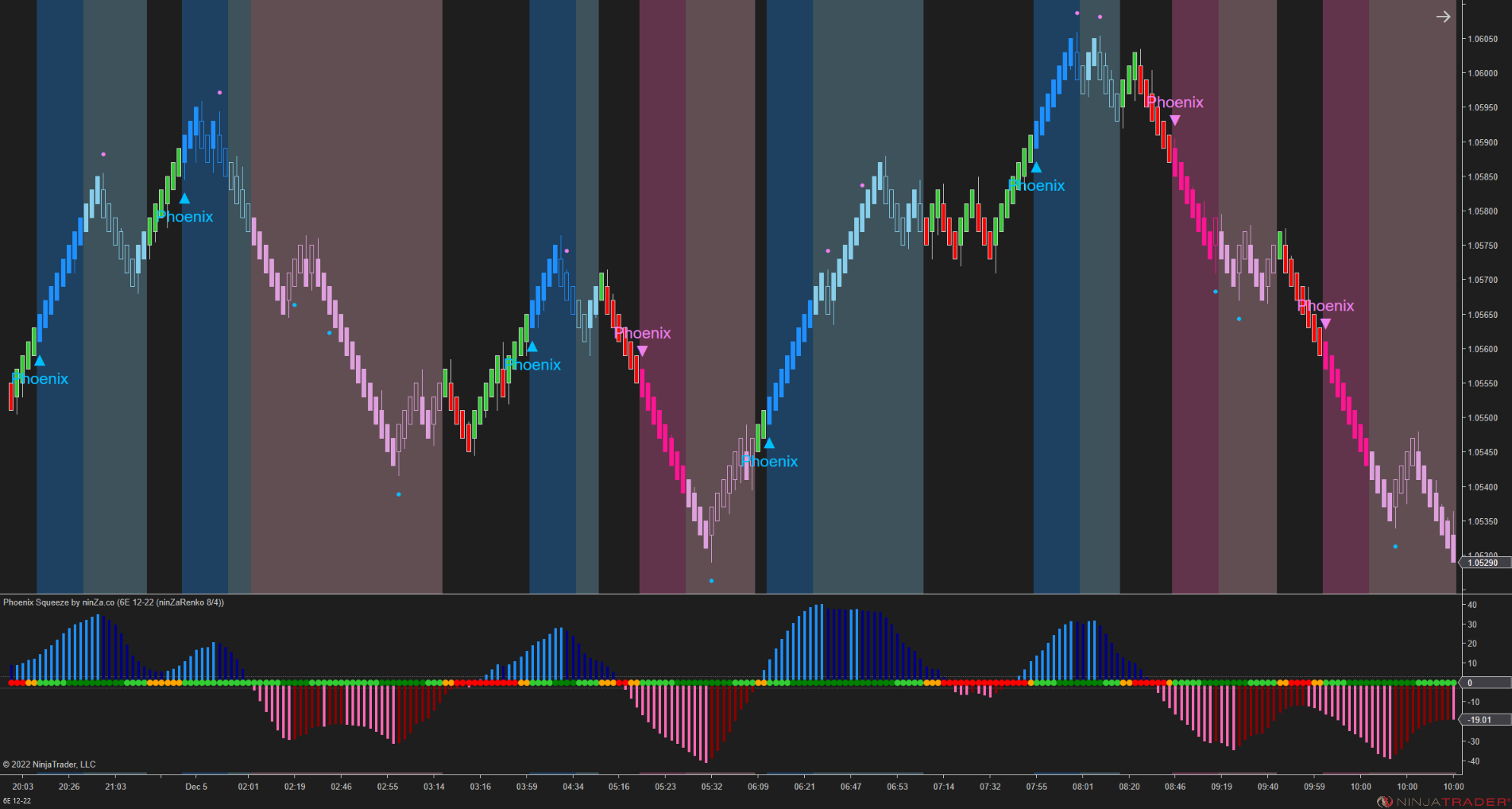Click the 1.05290 price marker label
Image resolution: width=1512 pixels, height=809 pixels.
(1483, 562)
